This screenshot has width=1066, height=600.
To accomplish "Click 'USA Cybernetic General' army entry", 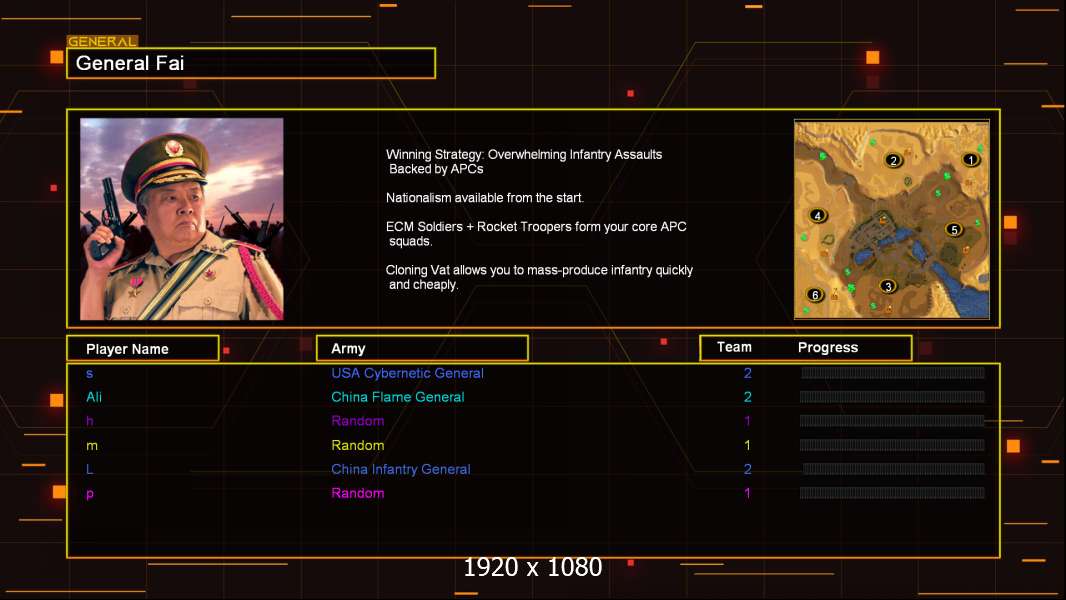I will (x=407, y=373).
